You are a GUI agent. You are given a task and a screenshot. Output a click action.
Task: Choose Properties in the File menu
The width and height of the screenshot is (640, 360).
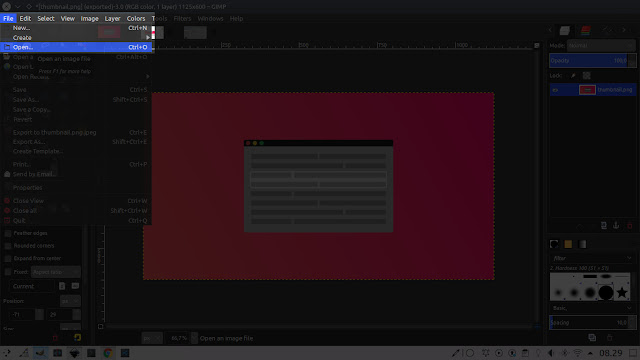(x=76, y=187)
